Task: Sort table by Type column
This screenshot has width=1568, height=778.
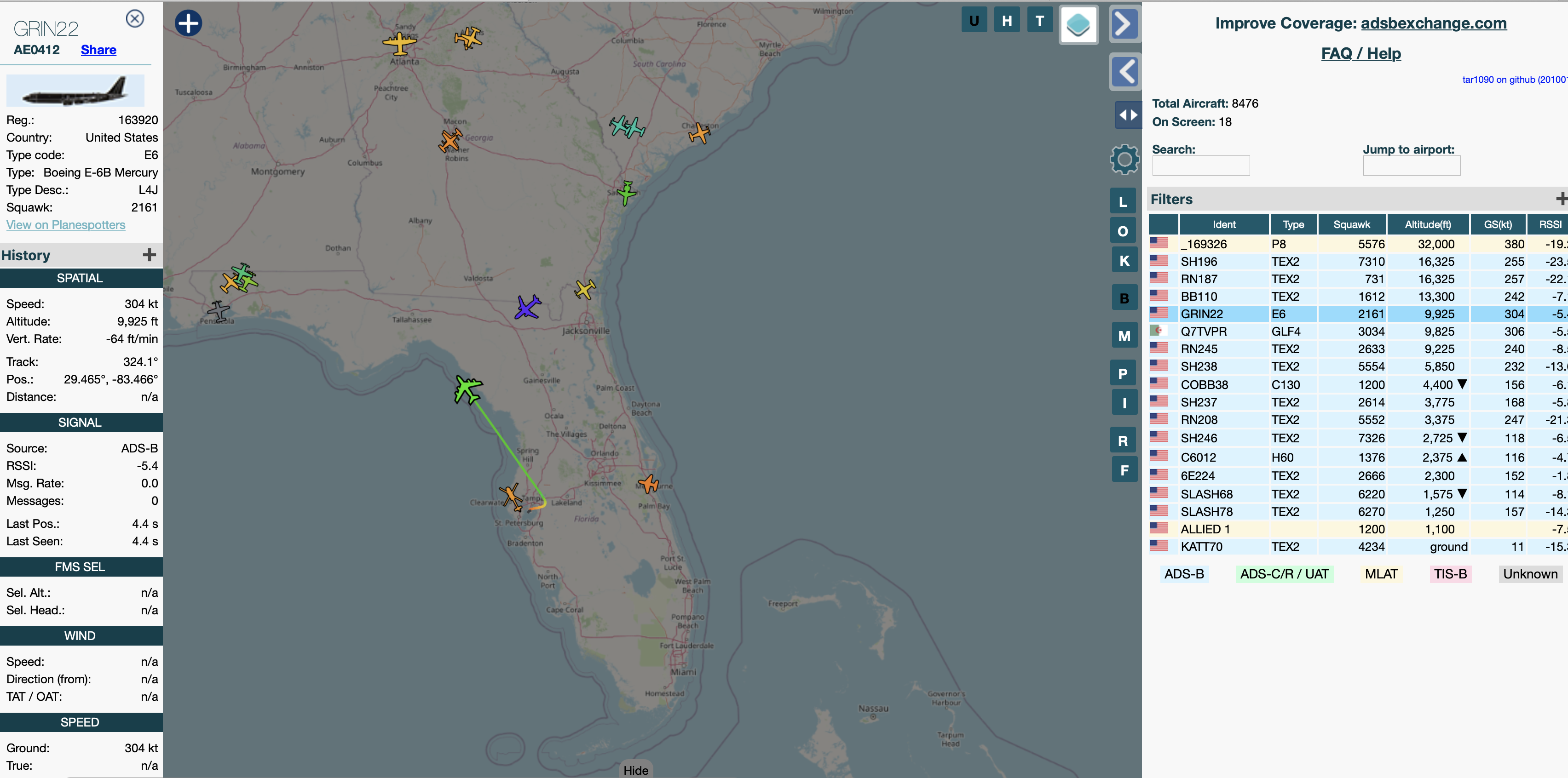Action: point(1293,224)
